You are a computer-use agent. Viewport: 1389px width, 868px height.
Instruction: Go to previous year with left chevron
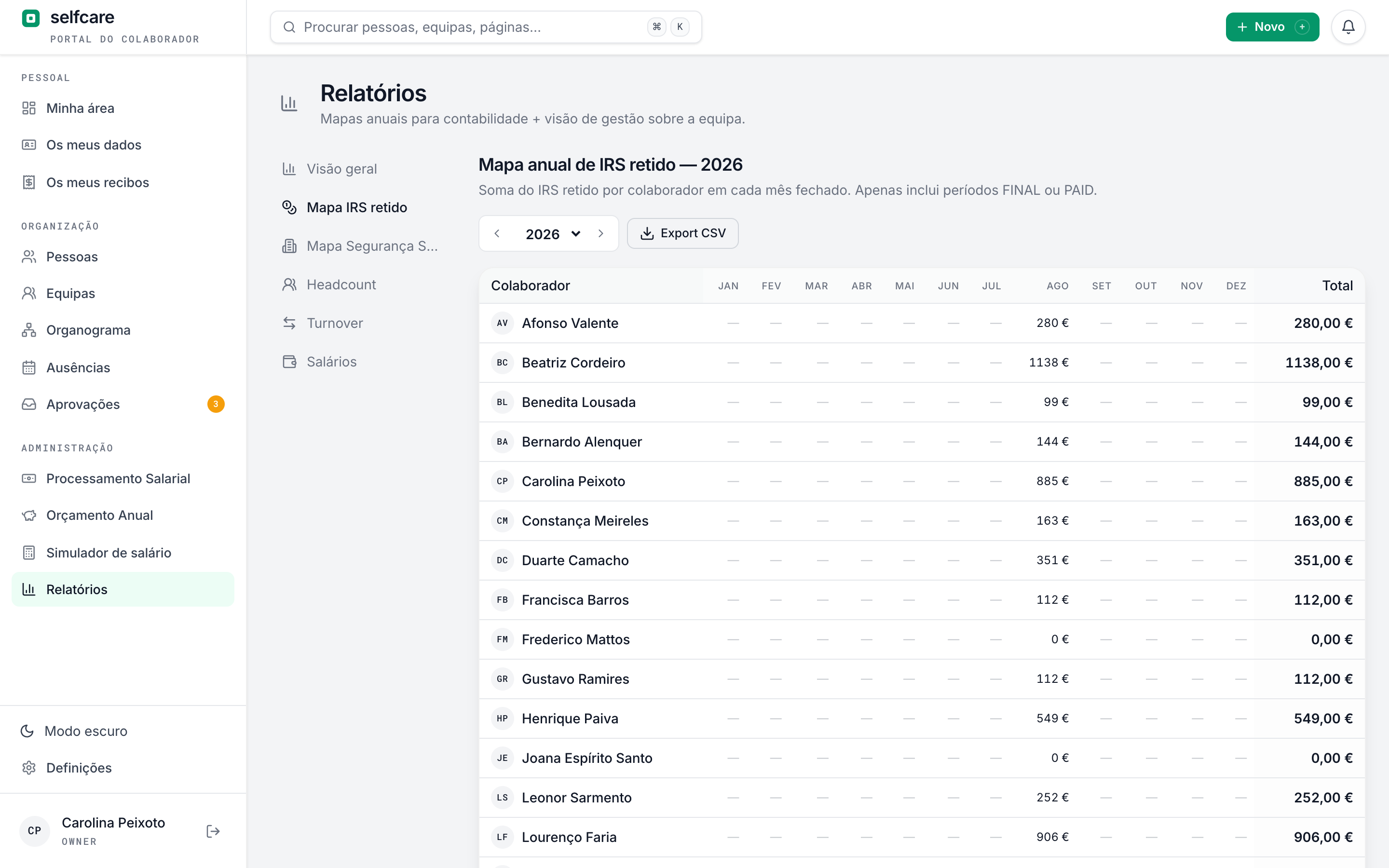click(497, 234)
